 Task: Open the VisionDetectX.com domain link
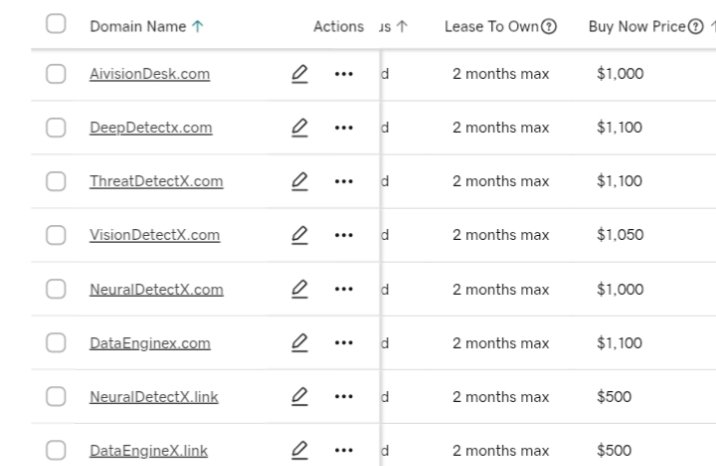click(155, 236)
